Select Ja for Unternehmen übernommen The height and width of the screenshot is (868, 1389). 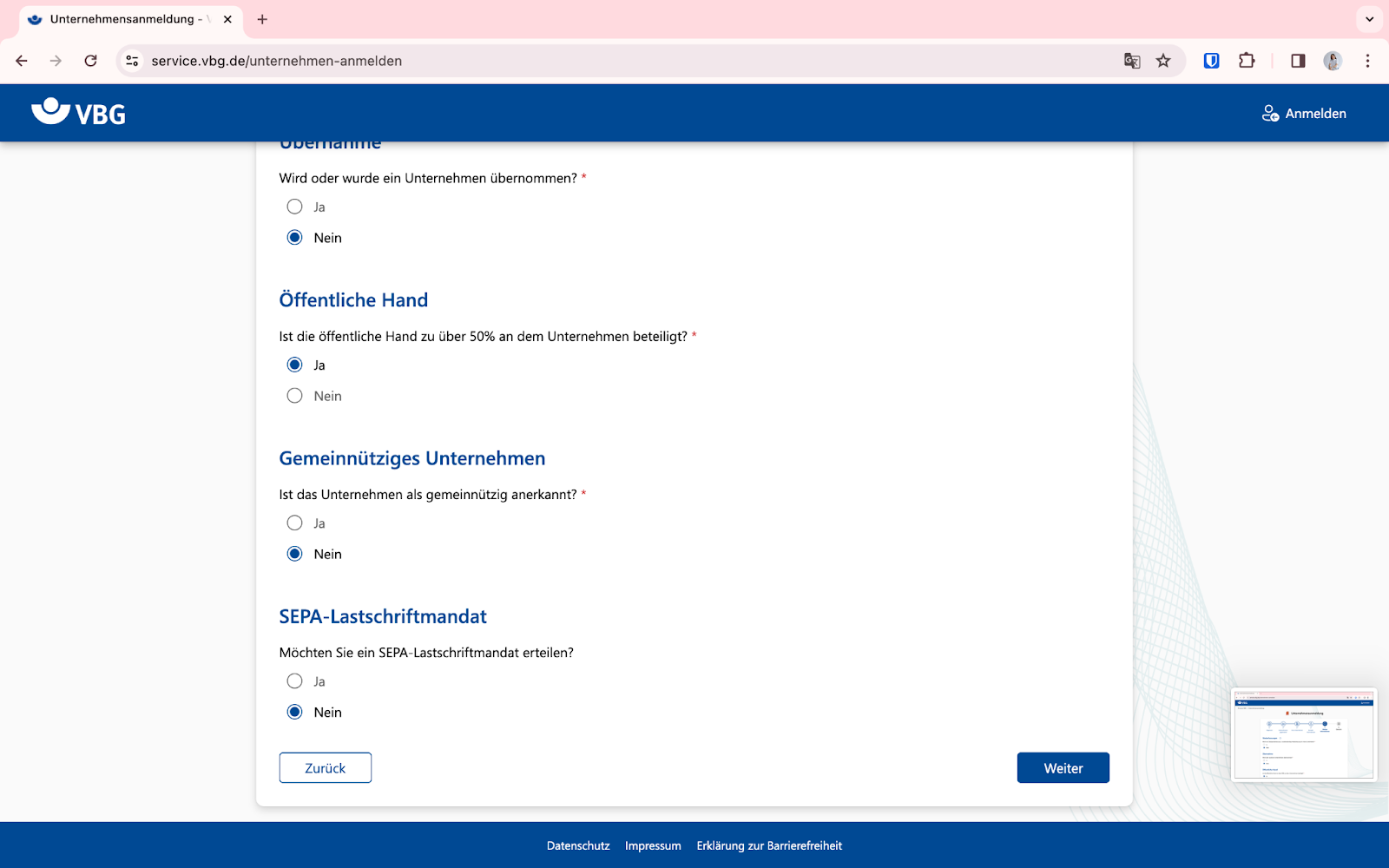[295, 207]
